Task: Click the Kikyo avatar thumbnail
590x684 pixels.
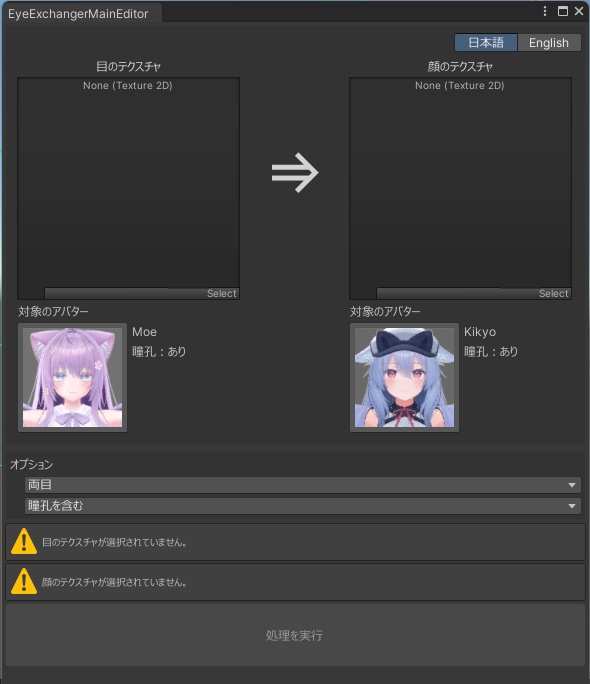Action: [404, 378]
